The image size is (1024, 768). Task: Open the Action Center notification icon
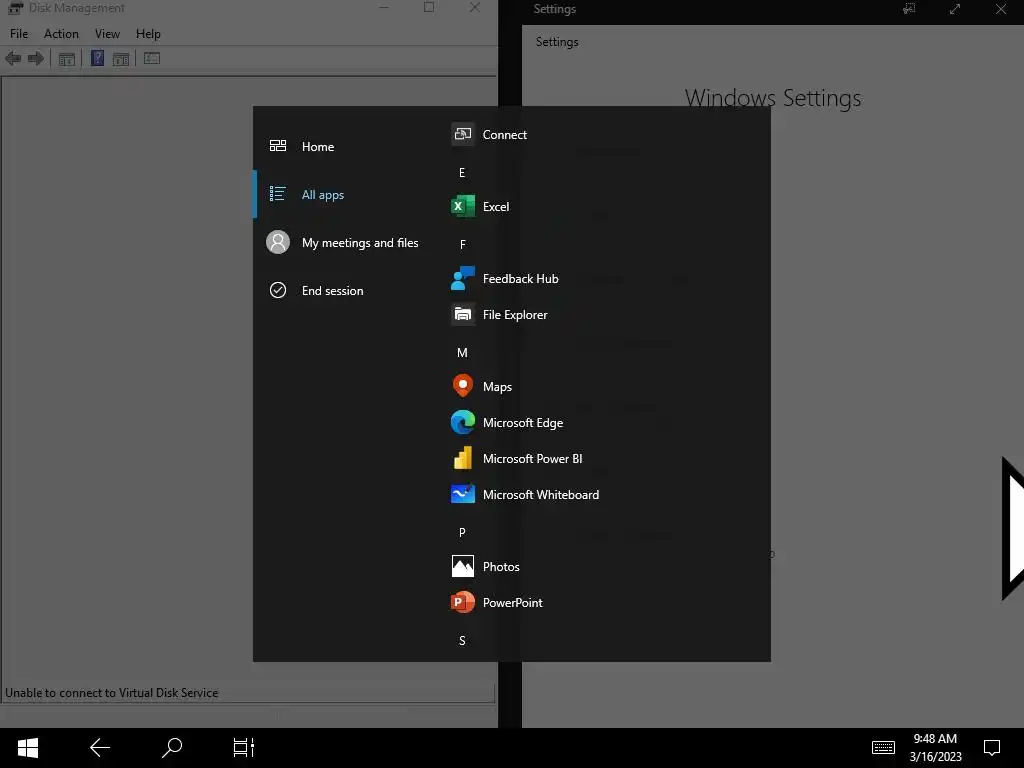point(992,748)
